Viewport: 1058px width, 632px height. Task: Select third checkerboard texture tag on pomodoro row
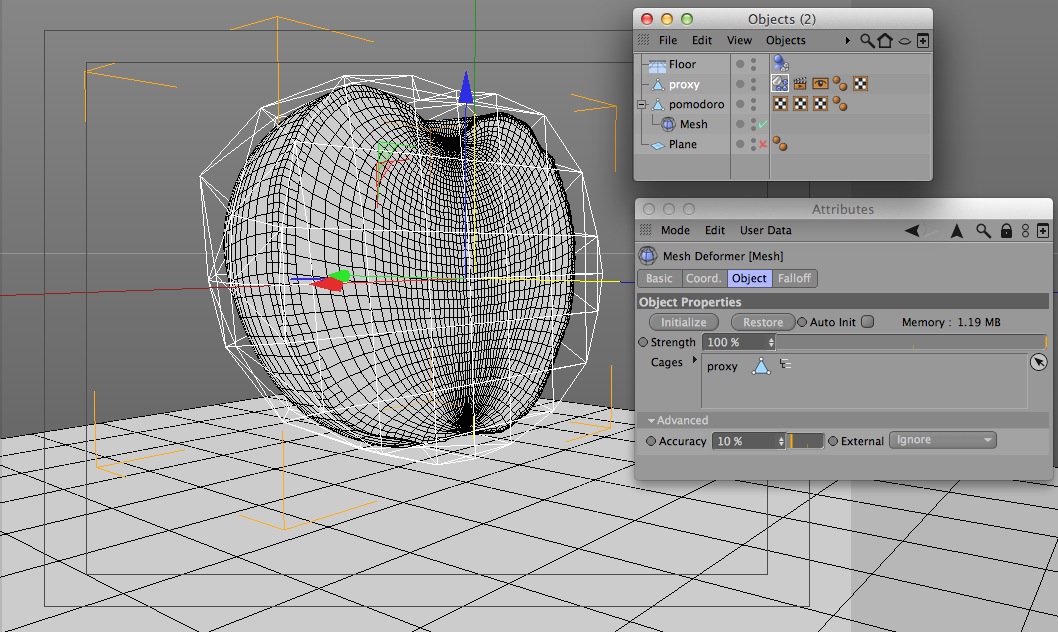[820, 104]
